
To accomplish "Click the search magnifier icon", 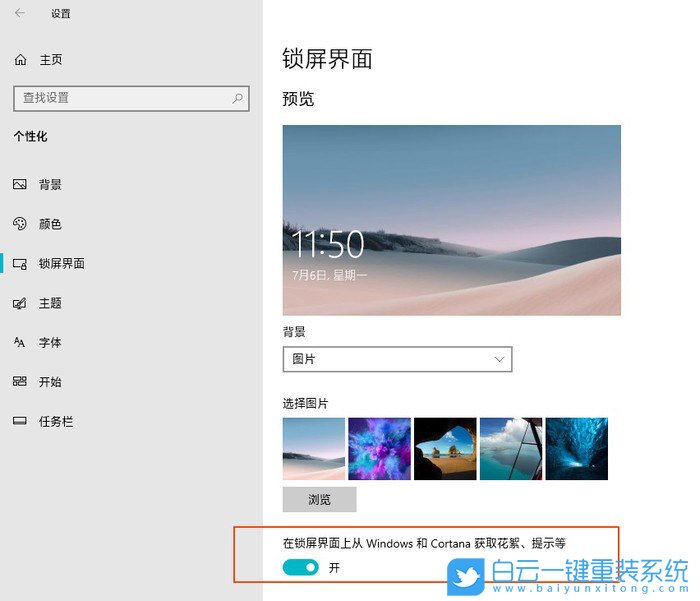I will 238,98.
